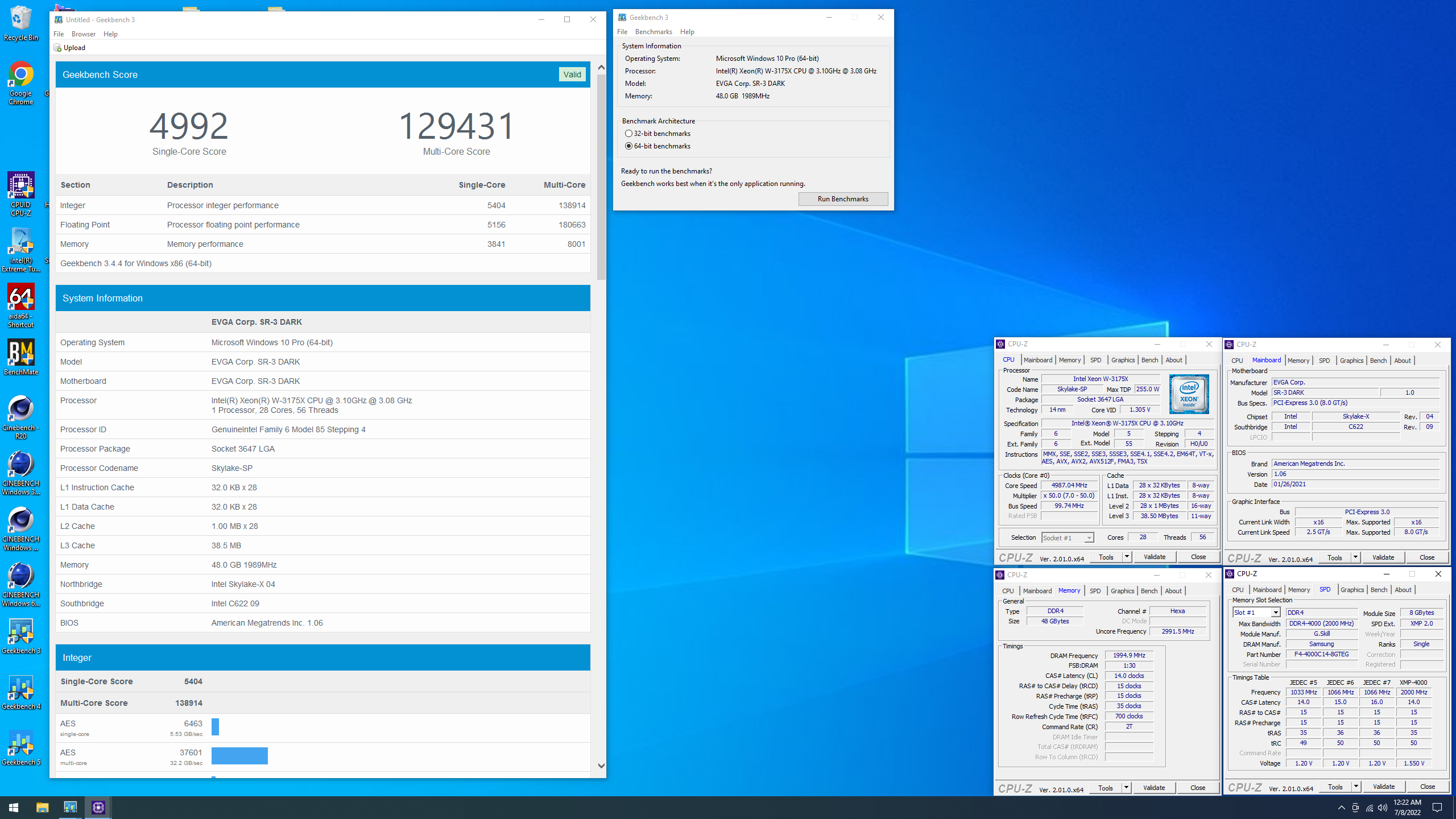Open the CINEBENCH Windows 6... desktop icon
1456x819 pixels.
21,585
